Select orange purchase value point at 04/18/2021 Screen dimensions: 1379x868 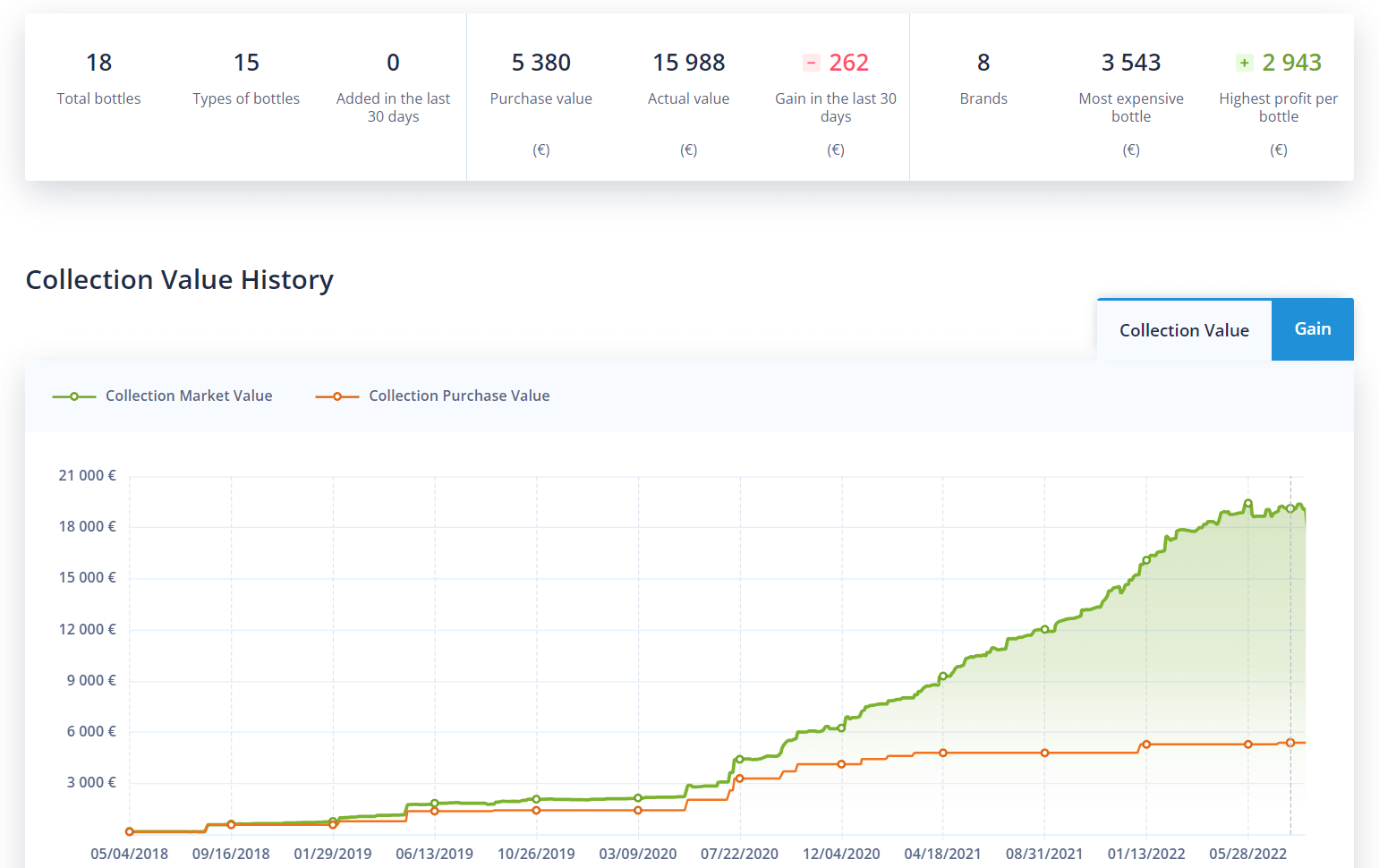943,753
